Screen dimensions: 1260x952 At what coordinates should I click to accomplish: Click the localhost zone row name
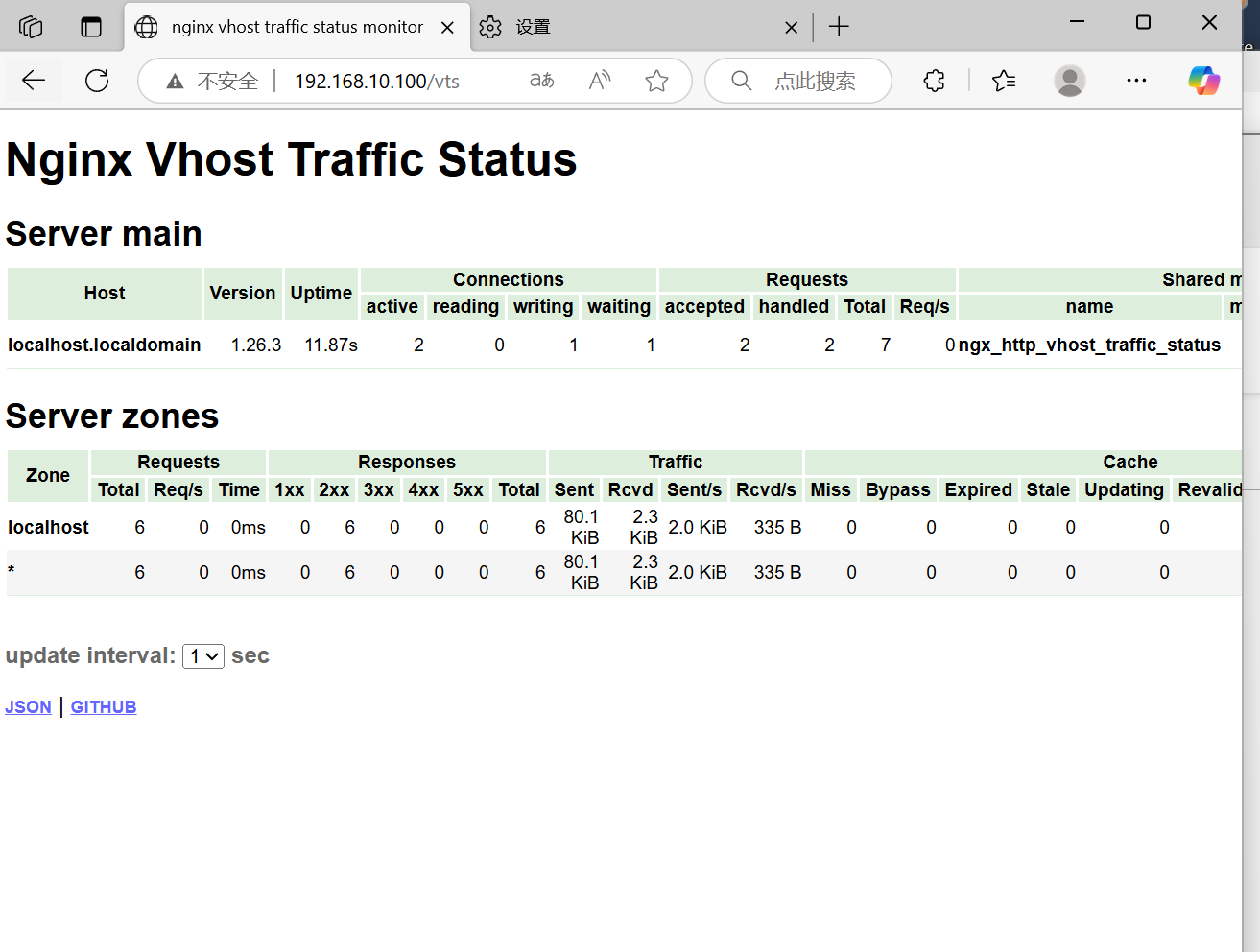click(x=48, y=527)
